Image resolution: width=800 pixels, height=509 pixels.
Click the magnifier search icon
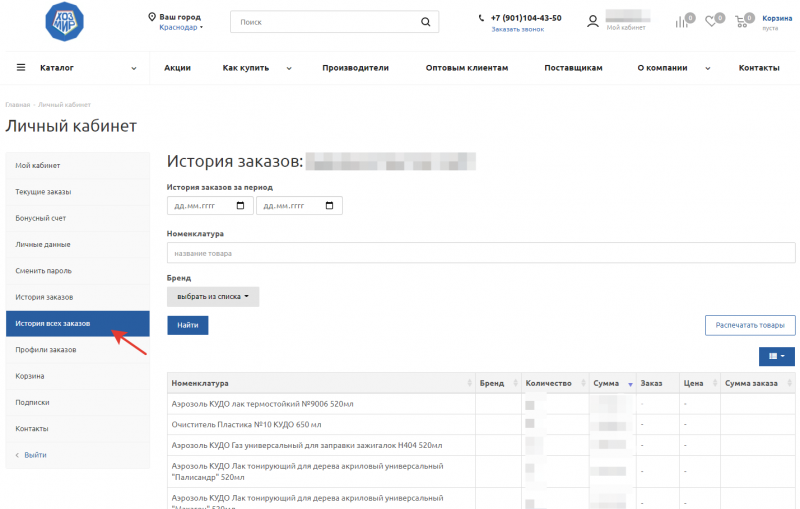click(426, 22)
